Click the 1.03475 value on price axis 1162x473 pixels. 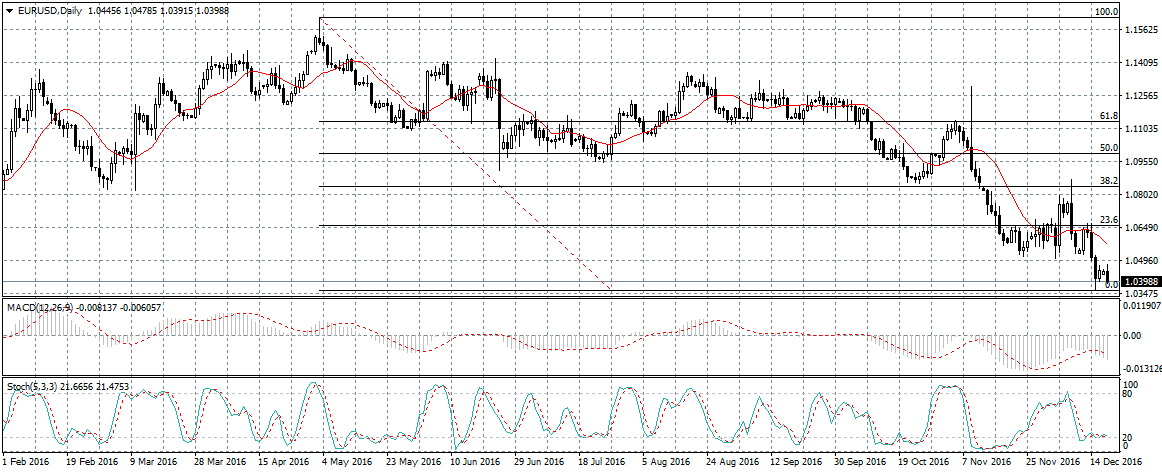coord(1141,294)
